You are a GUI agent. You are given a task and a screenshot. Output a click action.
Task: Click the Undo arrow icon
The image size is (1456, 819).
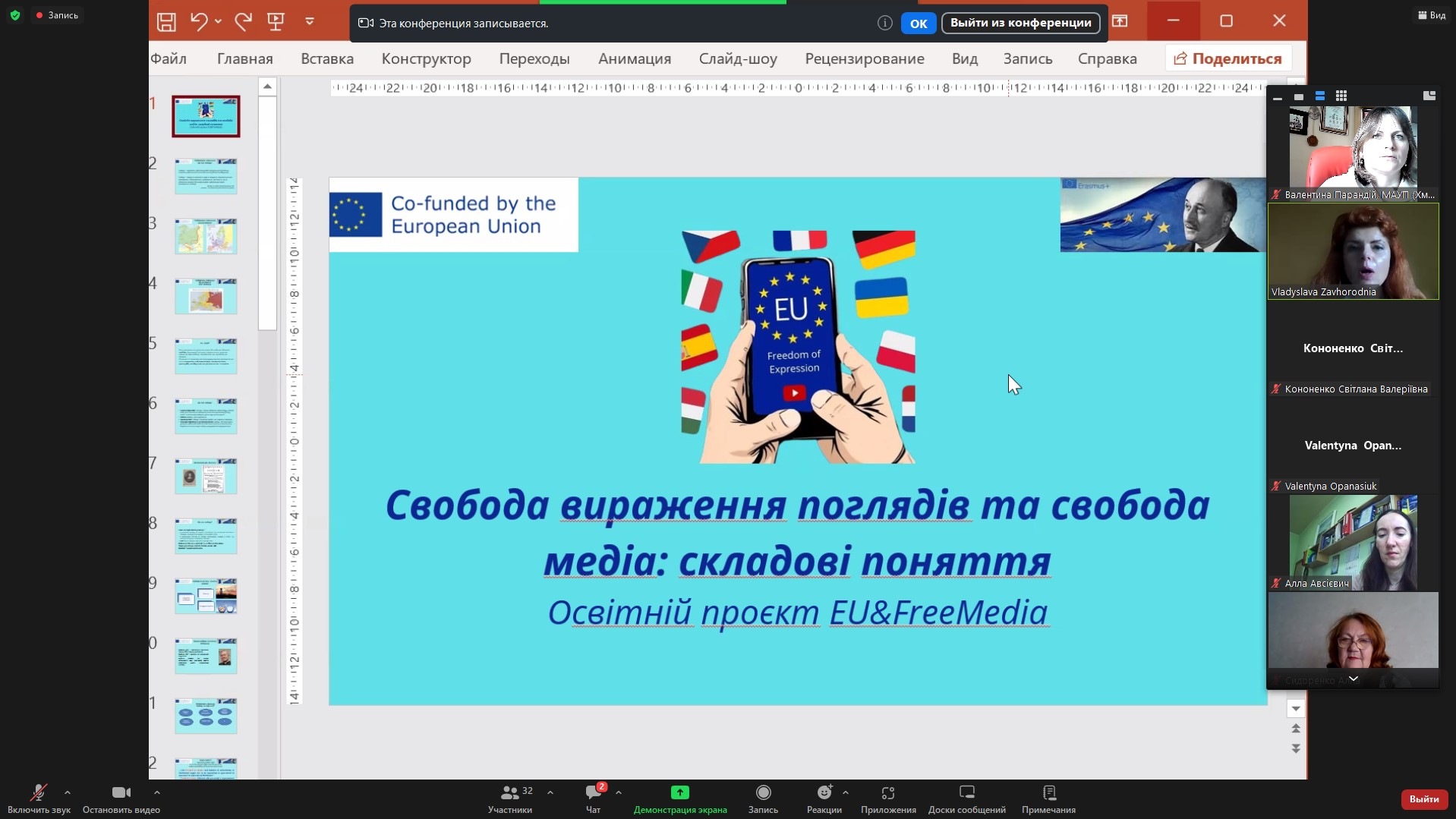199,22
